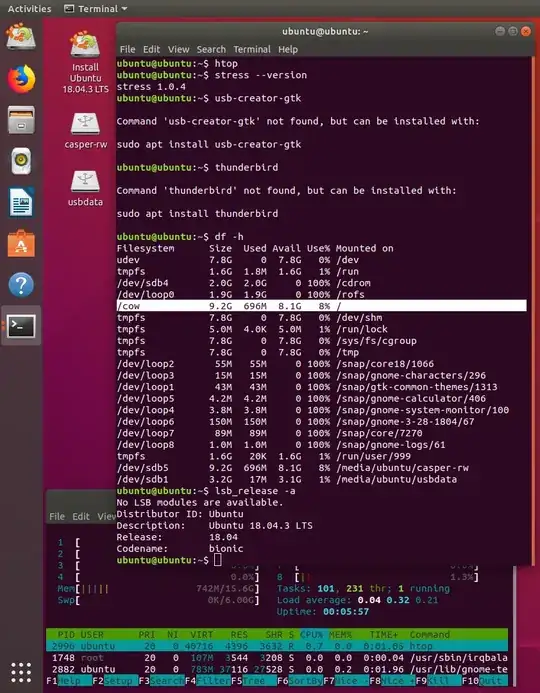
Task: Expand the Terminal app menu dropdown
Action: 96,8
